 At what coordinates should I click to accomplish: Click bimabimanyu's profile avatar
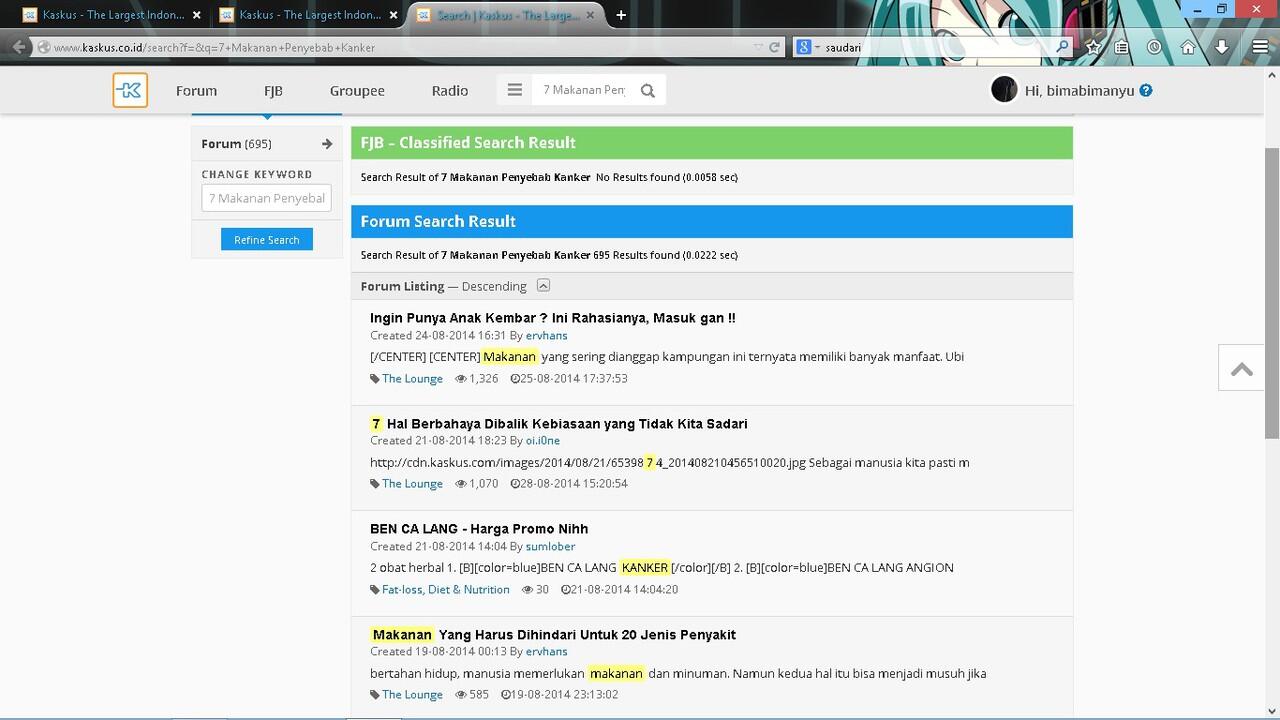(x=1004, y=90)
